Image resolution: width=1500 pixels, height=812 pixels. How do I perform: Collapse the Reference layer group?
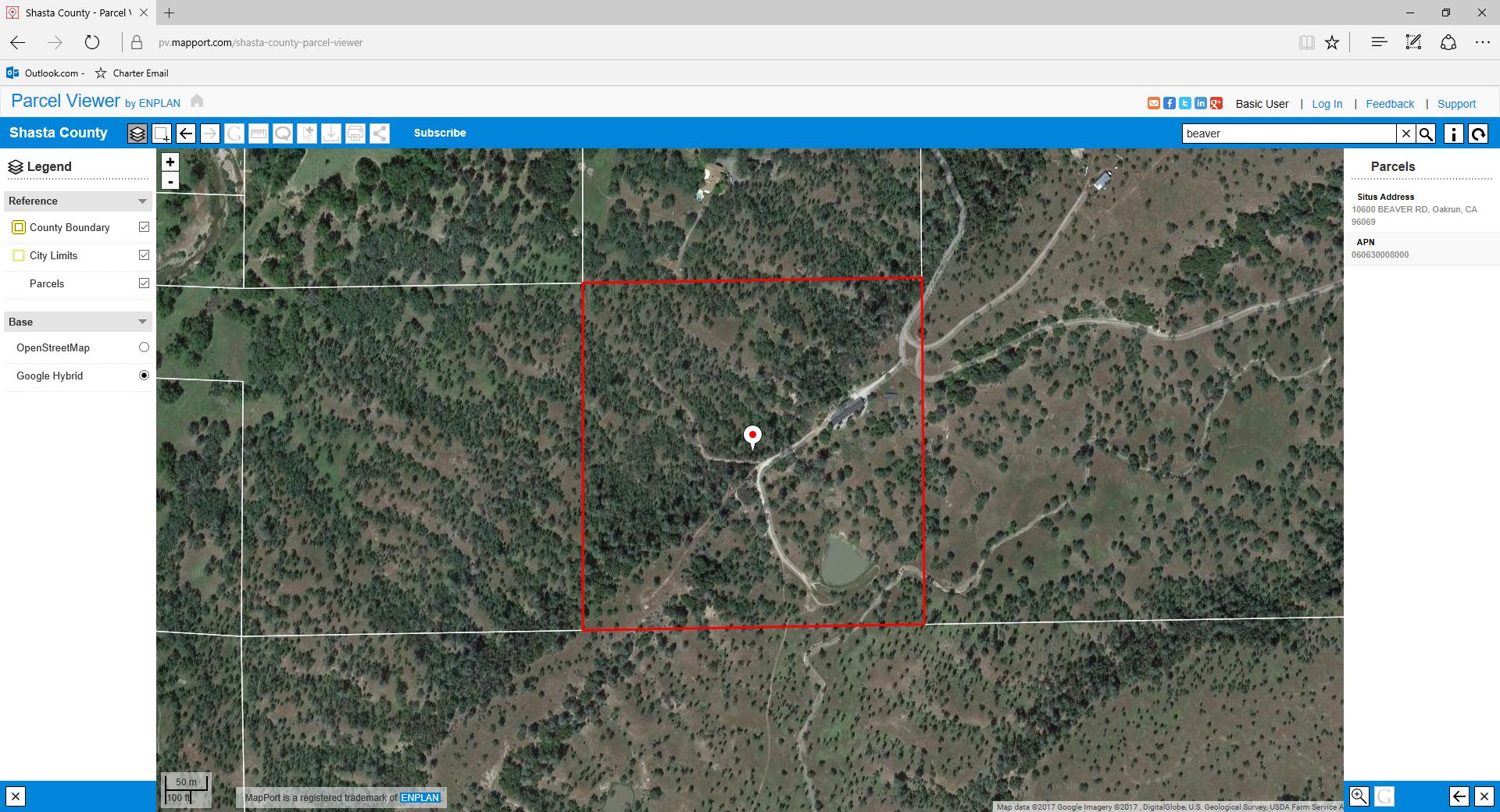click(x=142, y=201)
